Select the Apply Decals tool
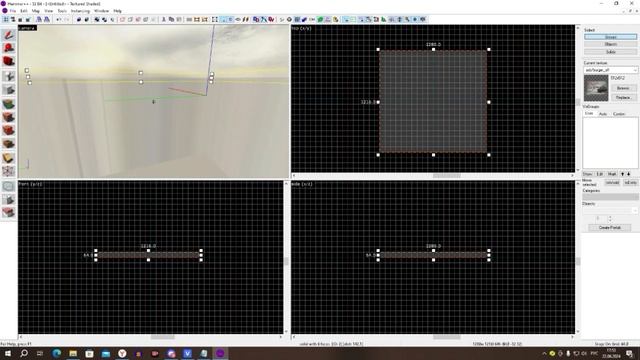The image size is (640, 360). 8,131
